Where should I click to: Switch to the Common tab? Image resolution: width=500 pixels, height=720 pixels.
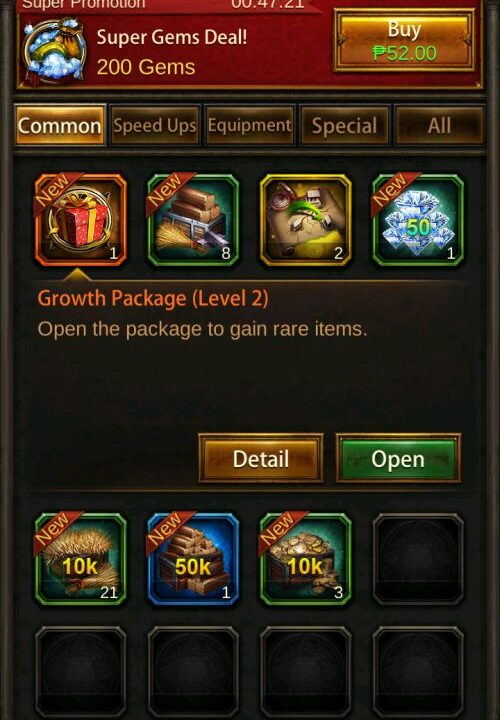[60, 126]
